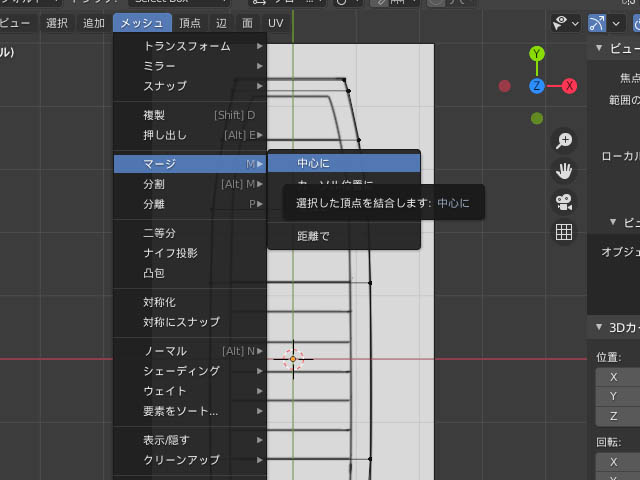Expand マージ submenu entry

click(190, 164)
